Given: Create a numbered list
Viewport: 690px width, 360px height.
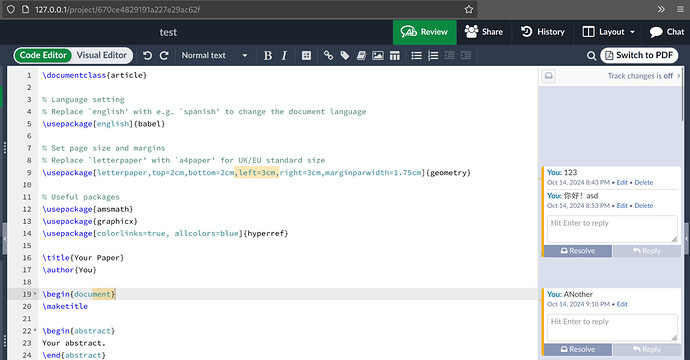Looking at the screenshot, I should [x=433, y=55].
